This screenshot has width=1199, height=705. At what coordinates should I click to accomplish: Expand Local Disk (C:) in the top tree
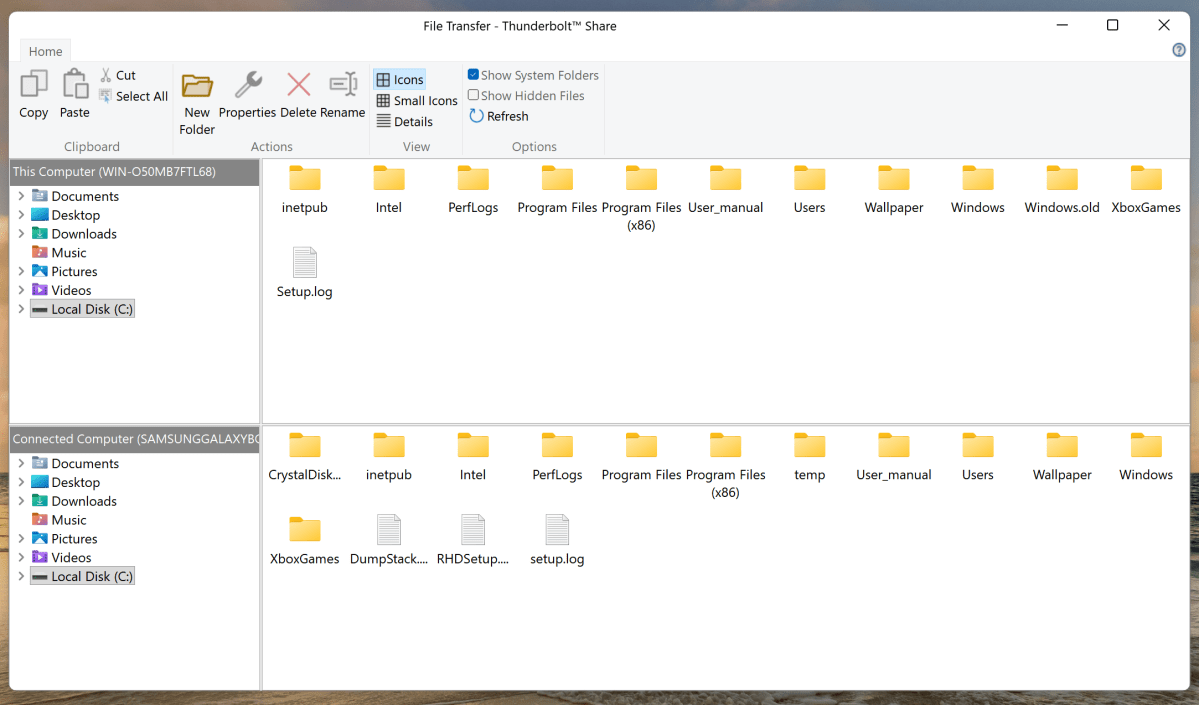pyautogui.click(x=20, y=308)
